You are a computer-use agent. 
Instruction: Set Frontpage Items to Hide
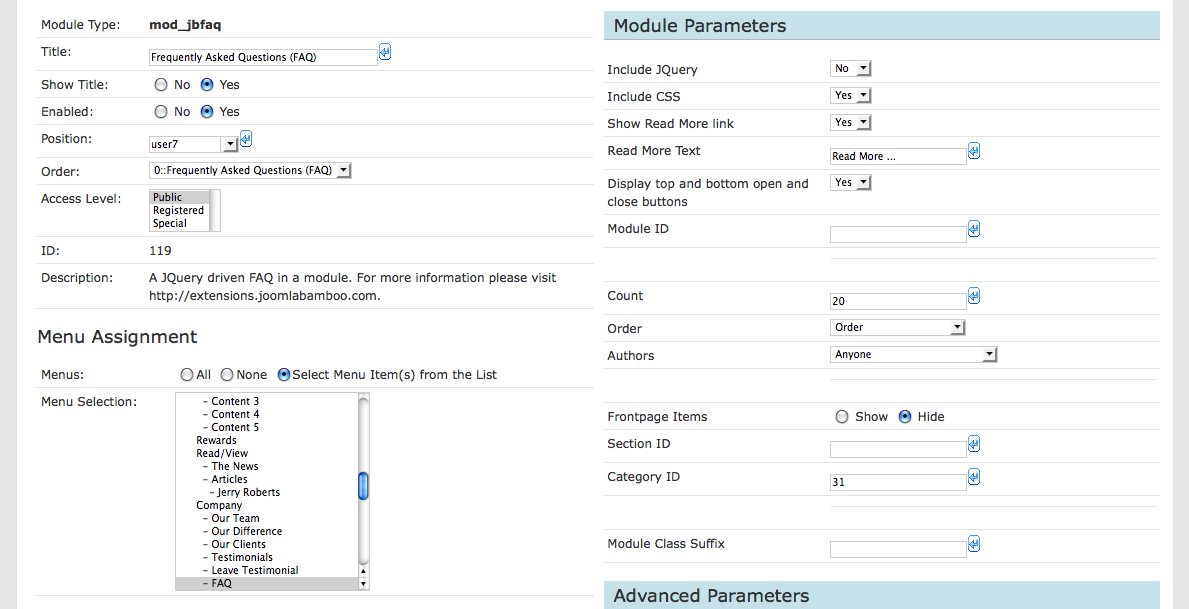click(905, 416)
